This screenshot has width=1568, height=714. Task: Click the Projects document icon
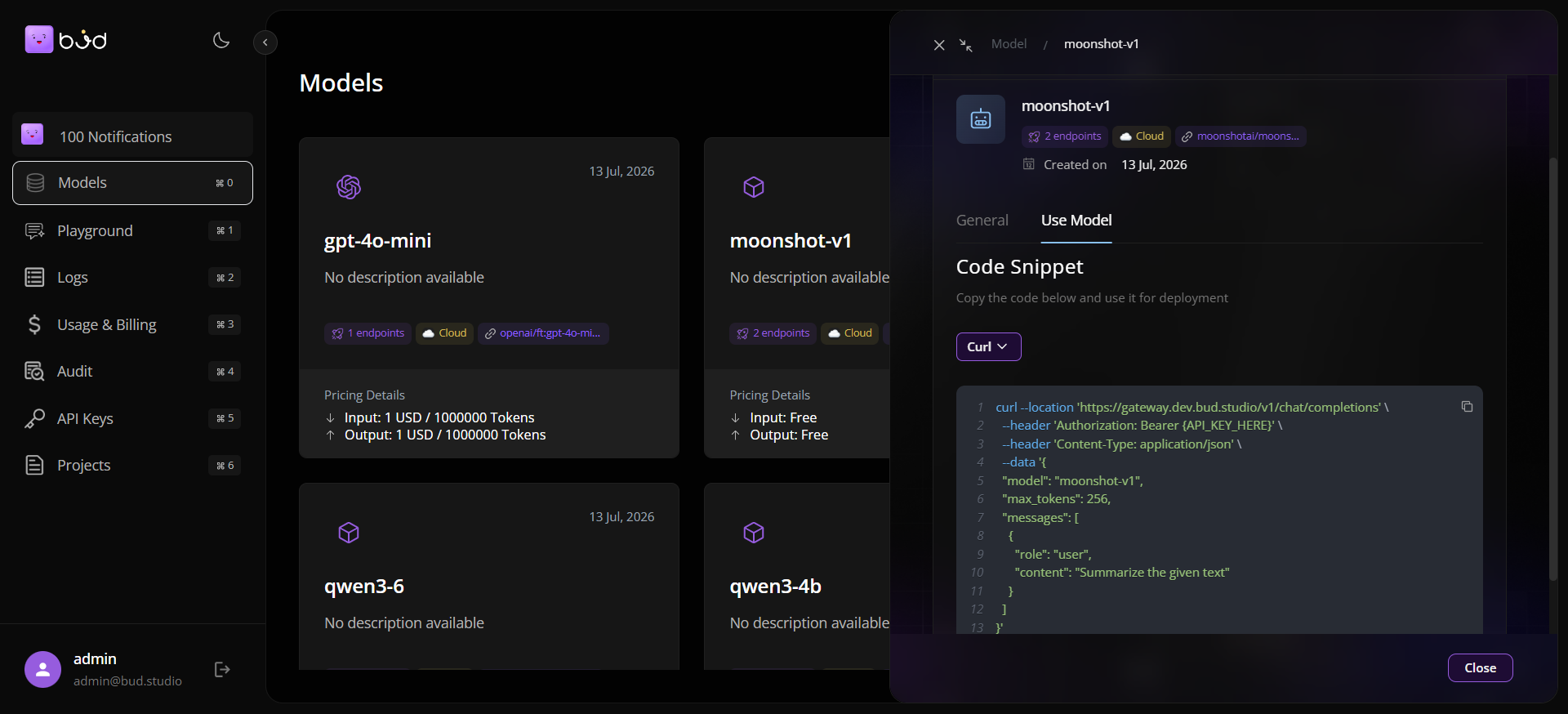(x=34, y=466)
